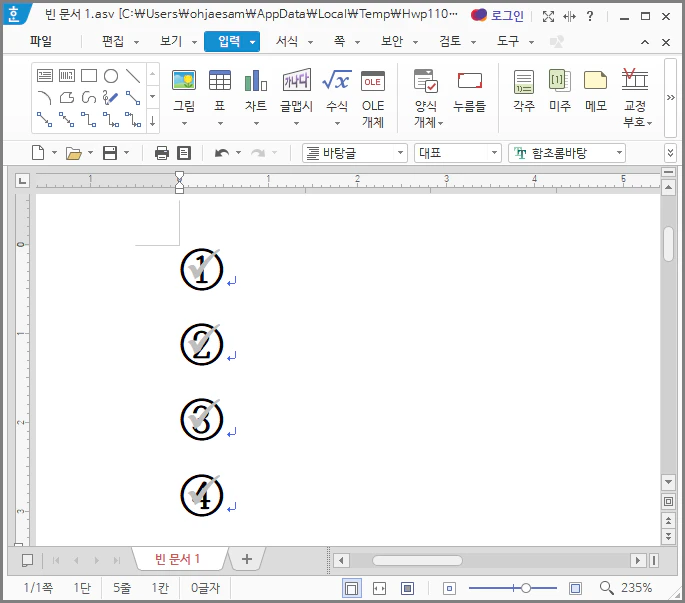The image size is (685, 603).
Task: Toggle the page outline view button
Action: click(351, 588)
